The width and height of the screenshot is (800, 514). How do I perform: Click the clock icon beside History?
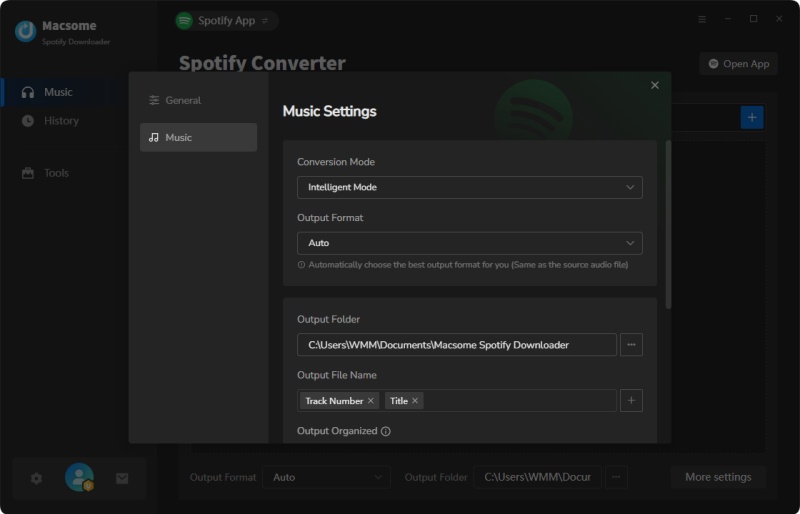tap(28, 121)
